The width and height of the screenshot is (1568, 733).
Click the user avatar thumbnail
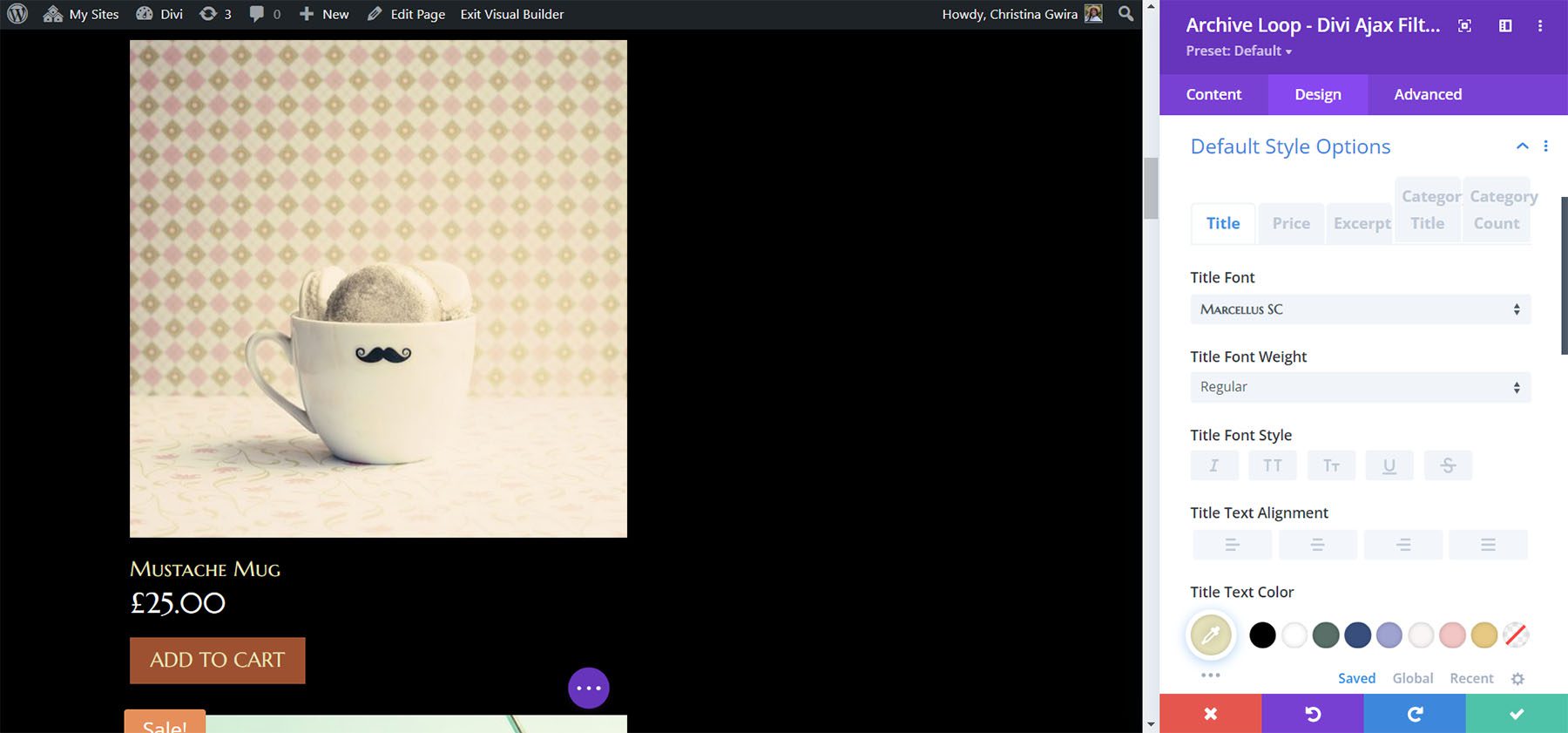coord(1093,14)
